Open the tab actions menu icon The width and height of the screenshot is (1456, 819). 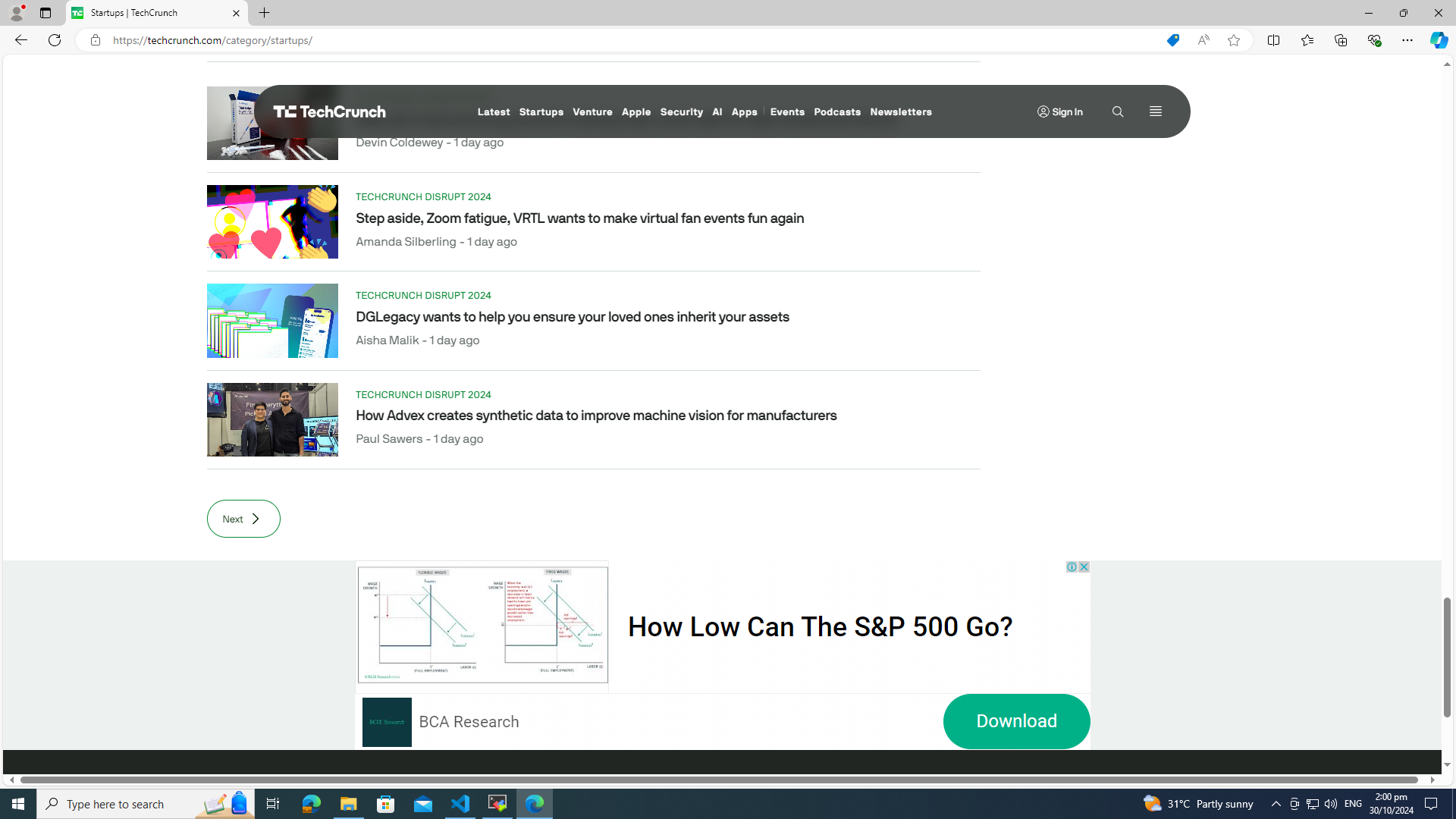pos(45,13)
